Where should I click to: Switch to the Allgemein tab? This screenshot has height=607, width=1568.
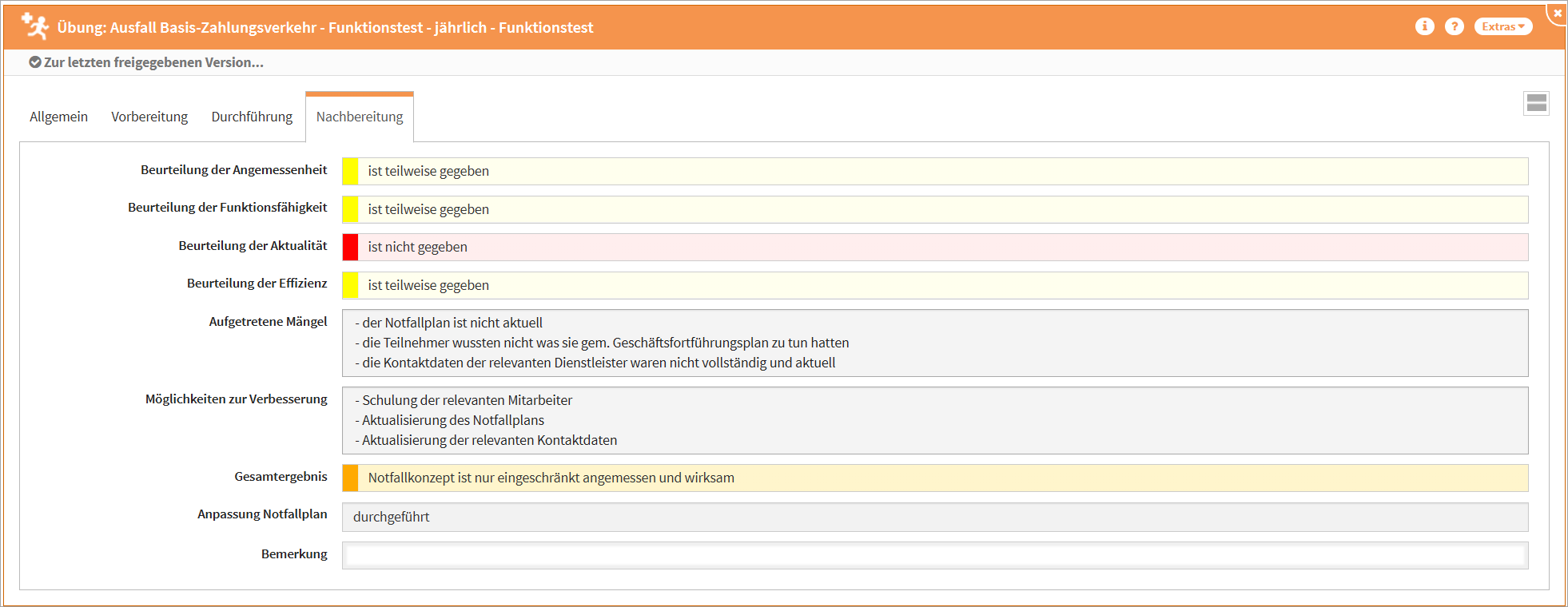click(58, 117)
